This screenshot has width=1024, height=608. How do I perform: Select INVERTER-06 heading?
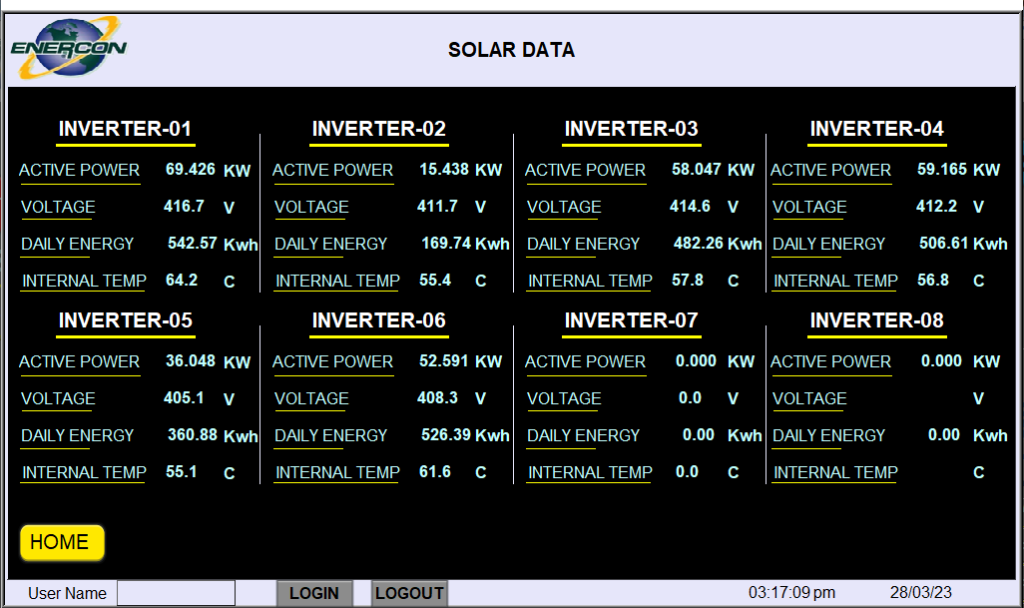(378, 320)
